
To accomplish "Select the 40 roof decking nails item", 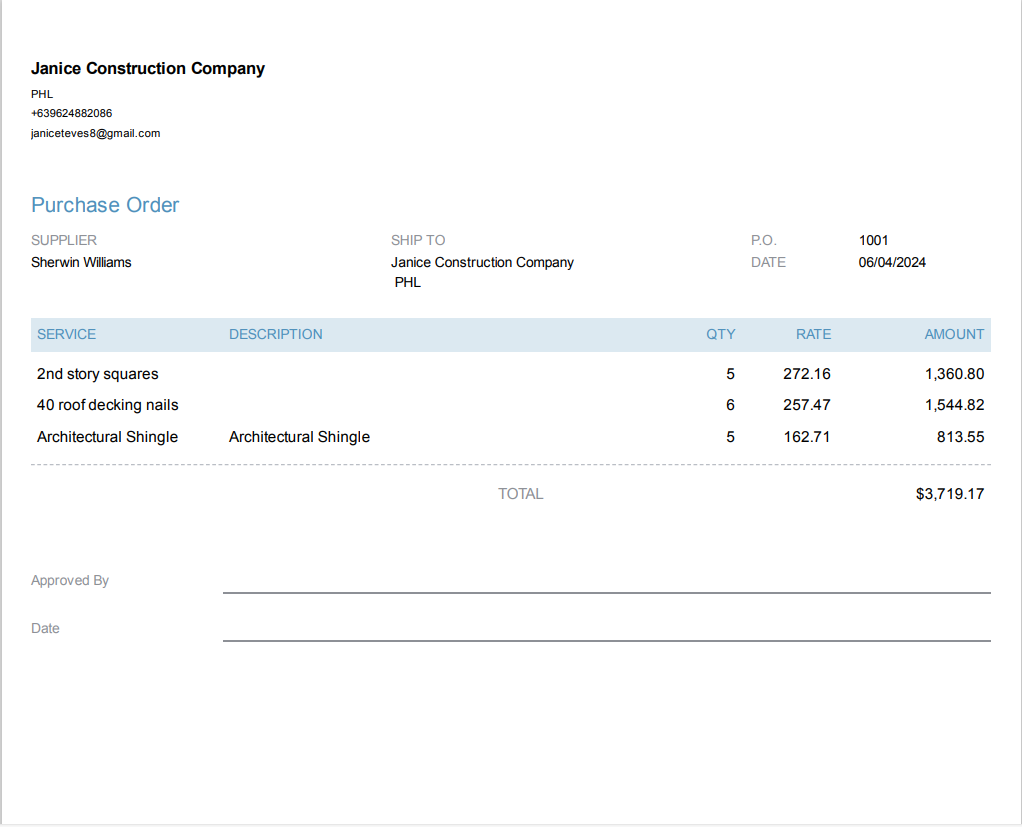I will pos(107,405).
